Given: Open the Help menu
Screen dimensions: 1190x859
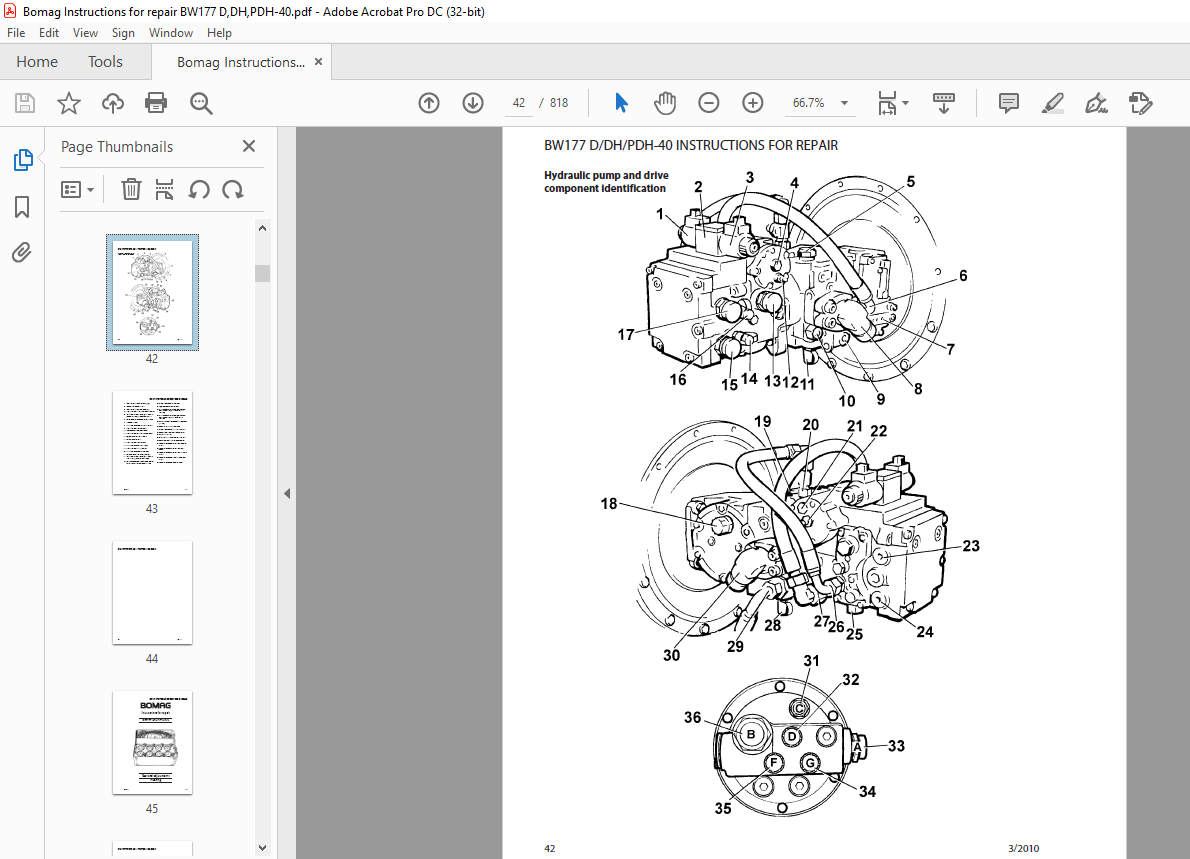Looking at the screenshot, I should [219, 33].
